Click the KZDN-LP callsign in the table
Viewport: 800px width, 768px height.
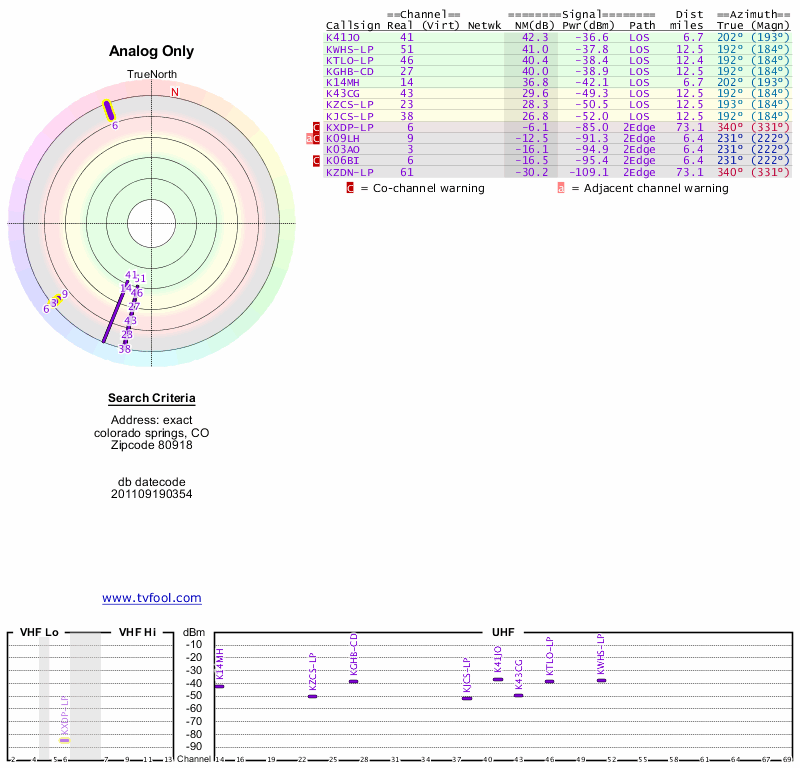pos(349,172)
